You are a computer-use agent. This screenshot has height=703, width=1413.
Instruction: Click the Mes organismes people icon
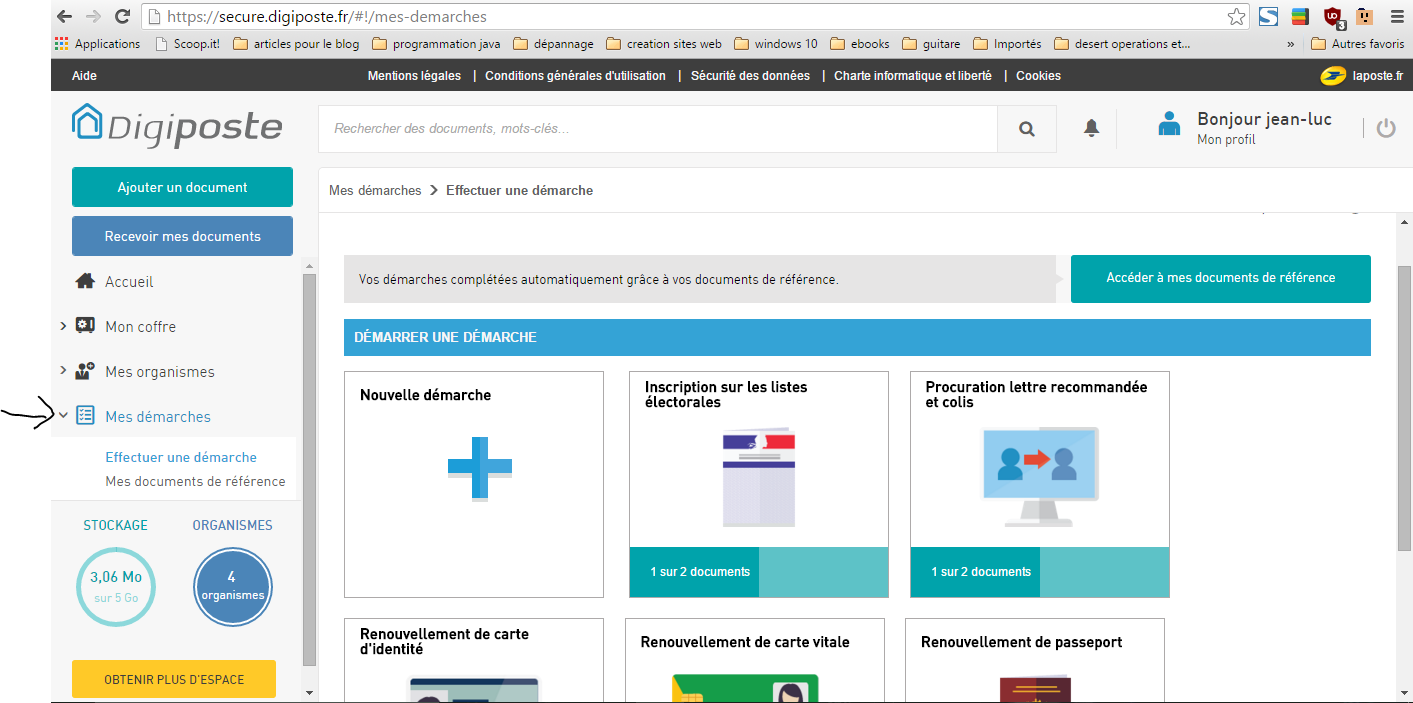tap(86, 371)
